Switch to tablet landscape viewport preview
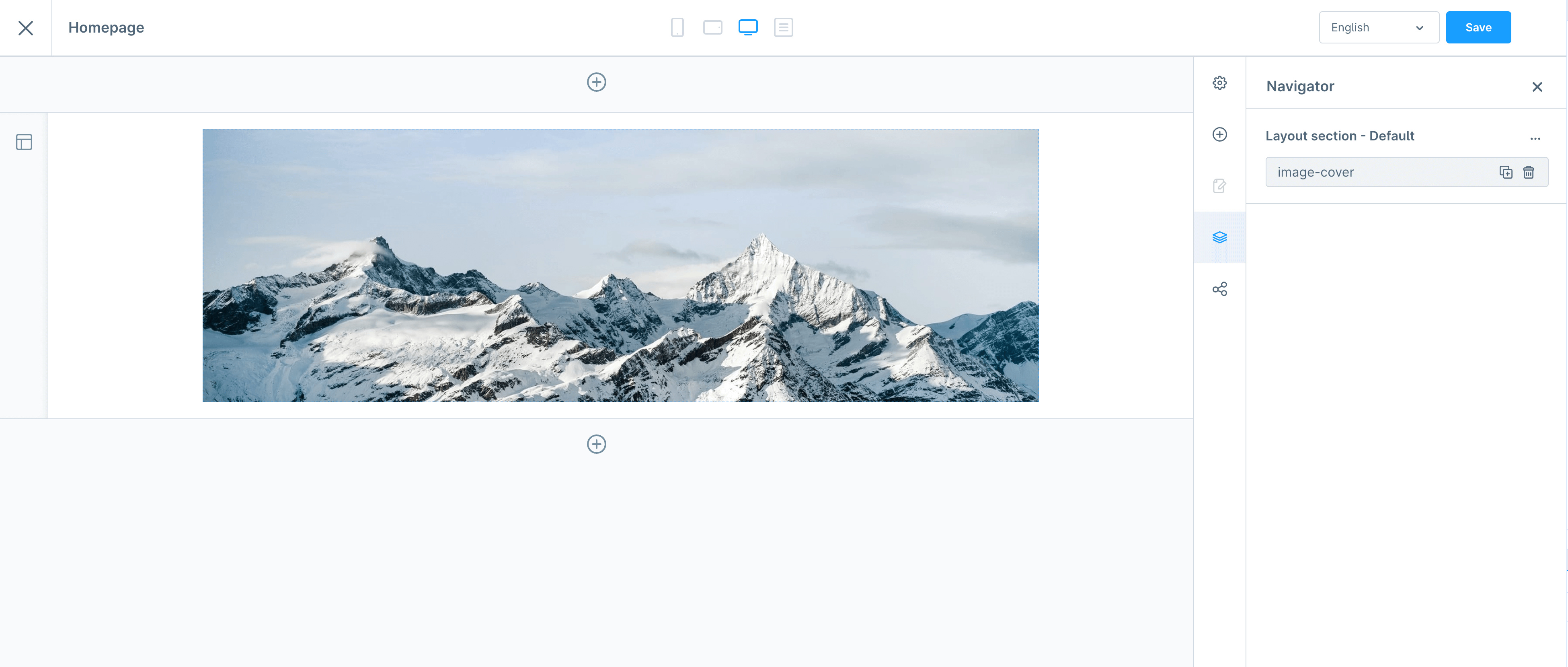1568x667 pixels. (712, 27)
